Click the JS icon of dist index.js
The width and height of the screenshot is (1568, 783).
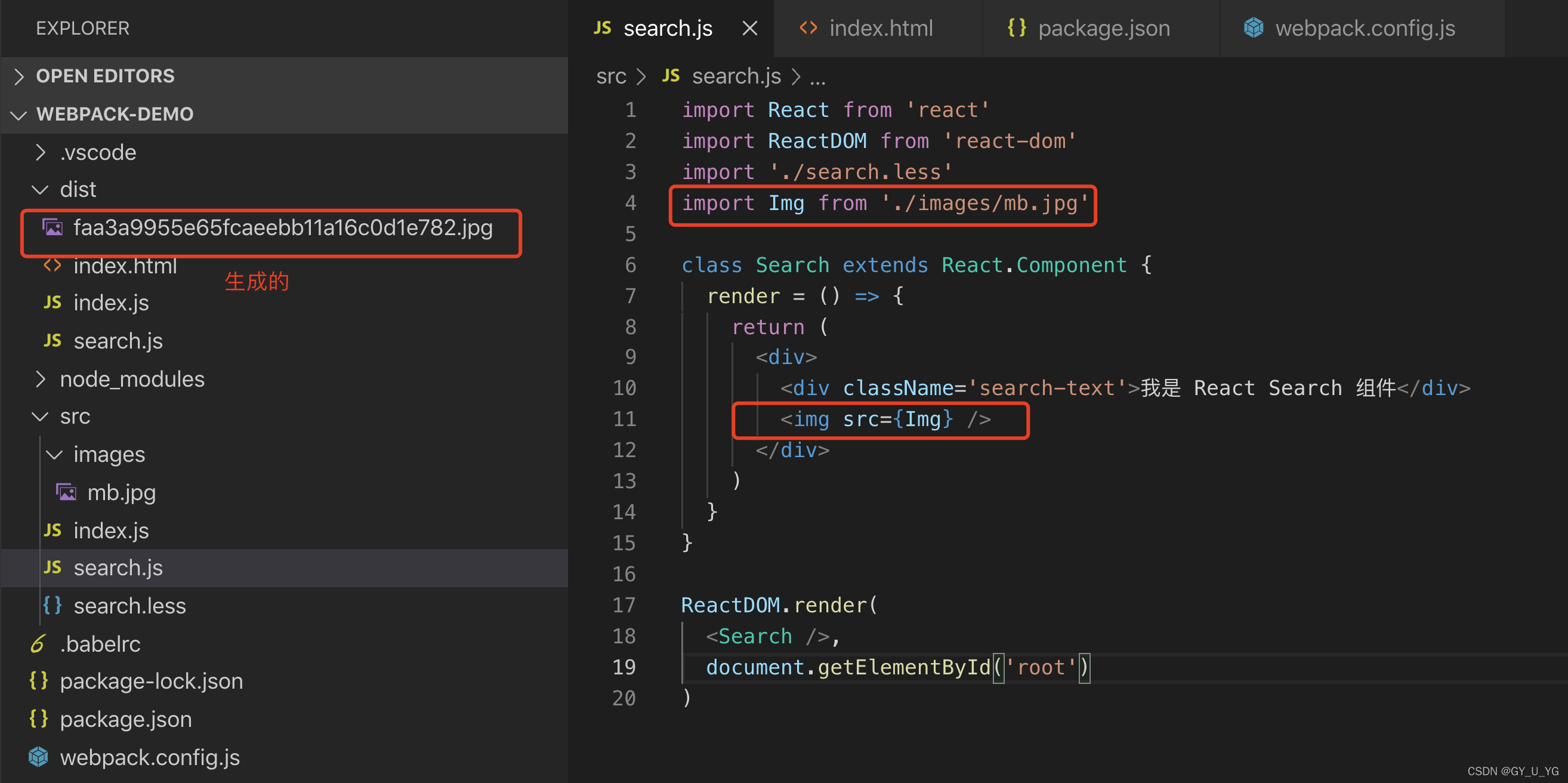pyautogui.click(x=53, y=303)
